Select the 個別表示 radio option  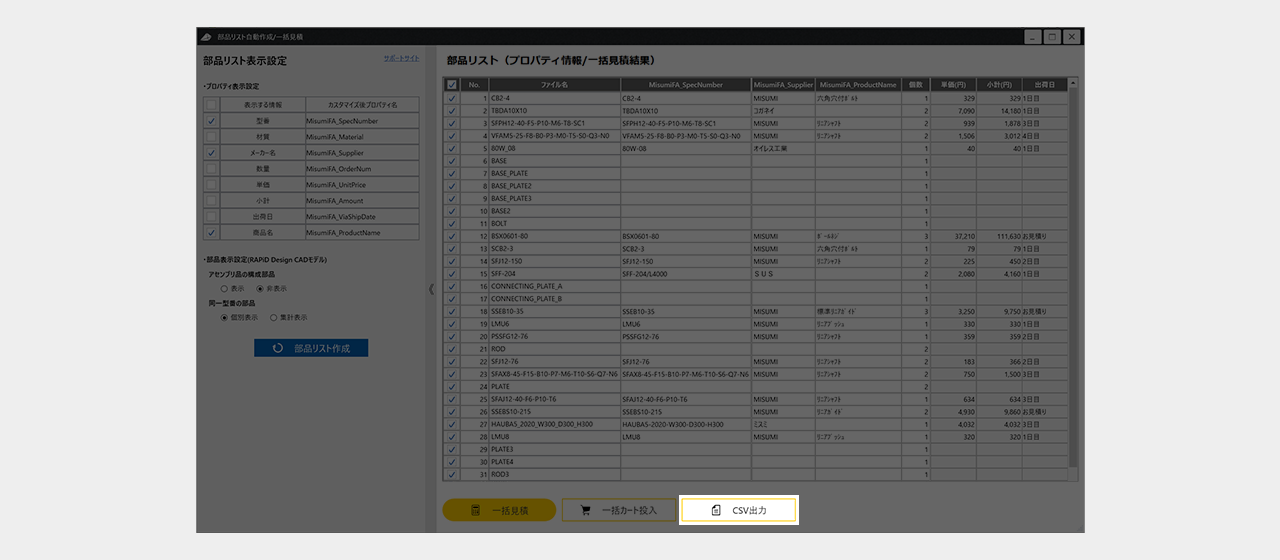pyautogui.click(x=224, y=317)
